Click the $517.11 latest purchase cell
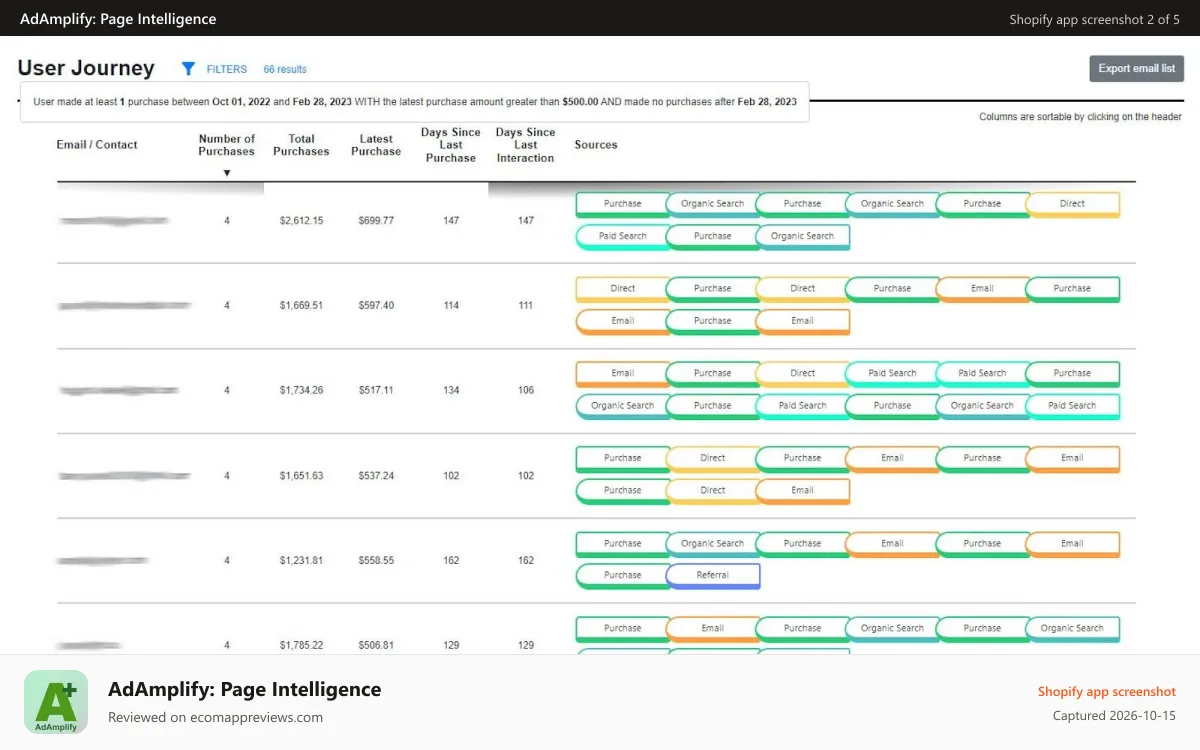This screenshot has height=750, width=1200. pos(376,390)
